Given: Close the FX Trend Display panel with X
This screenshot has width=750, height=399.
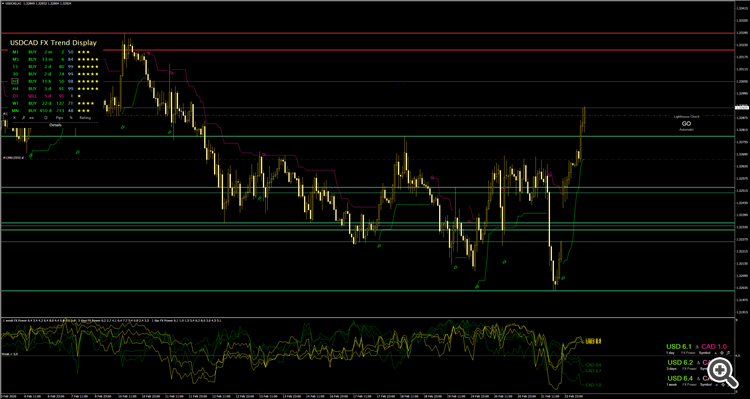Looking at the screenshot, I should pos(14,117).
